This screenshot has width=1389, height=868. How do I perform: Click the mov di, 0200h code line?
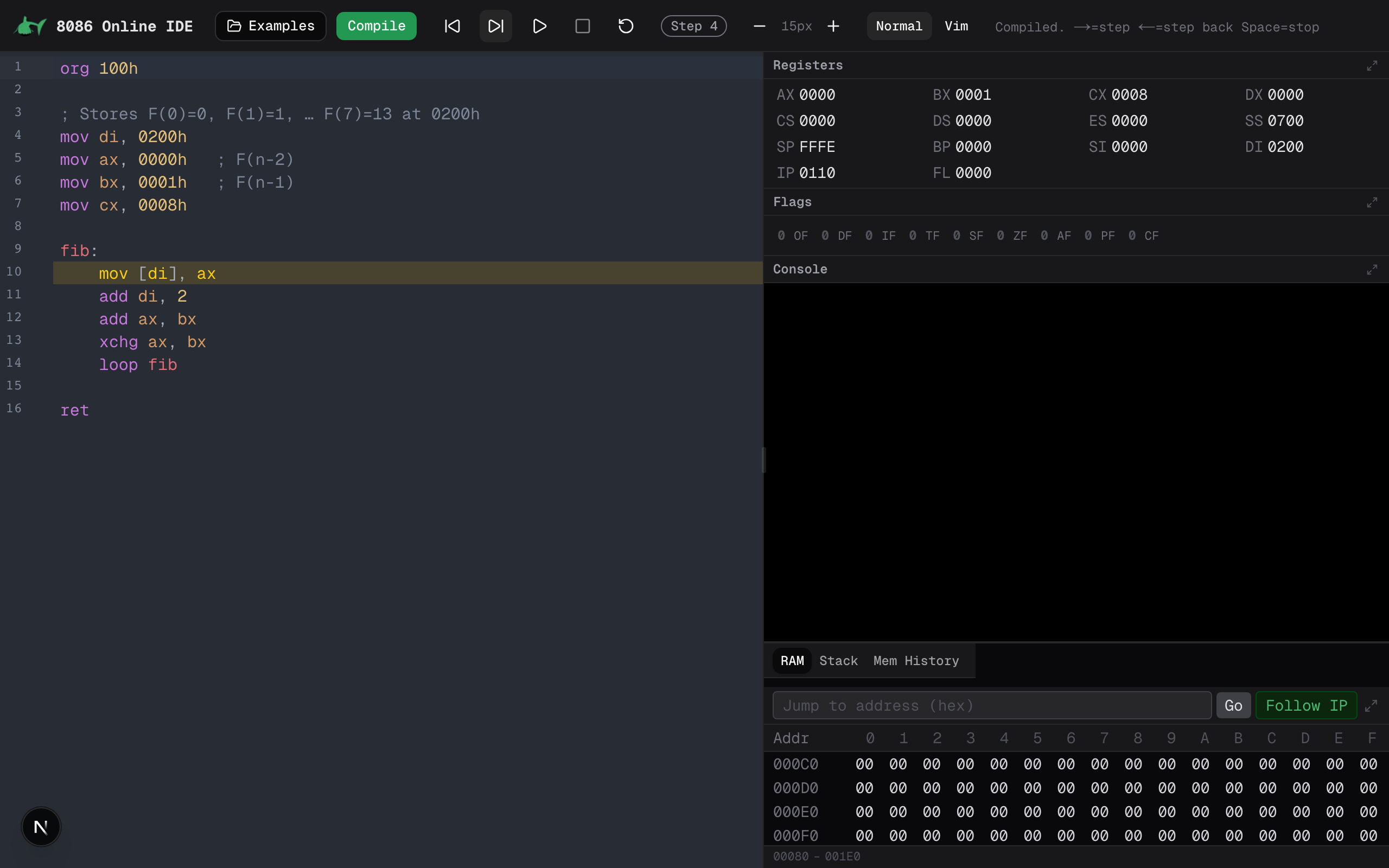[x=123, y=137]
